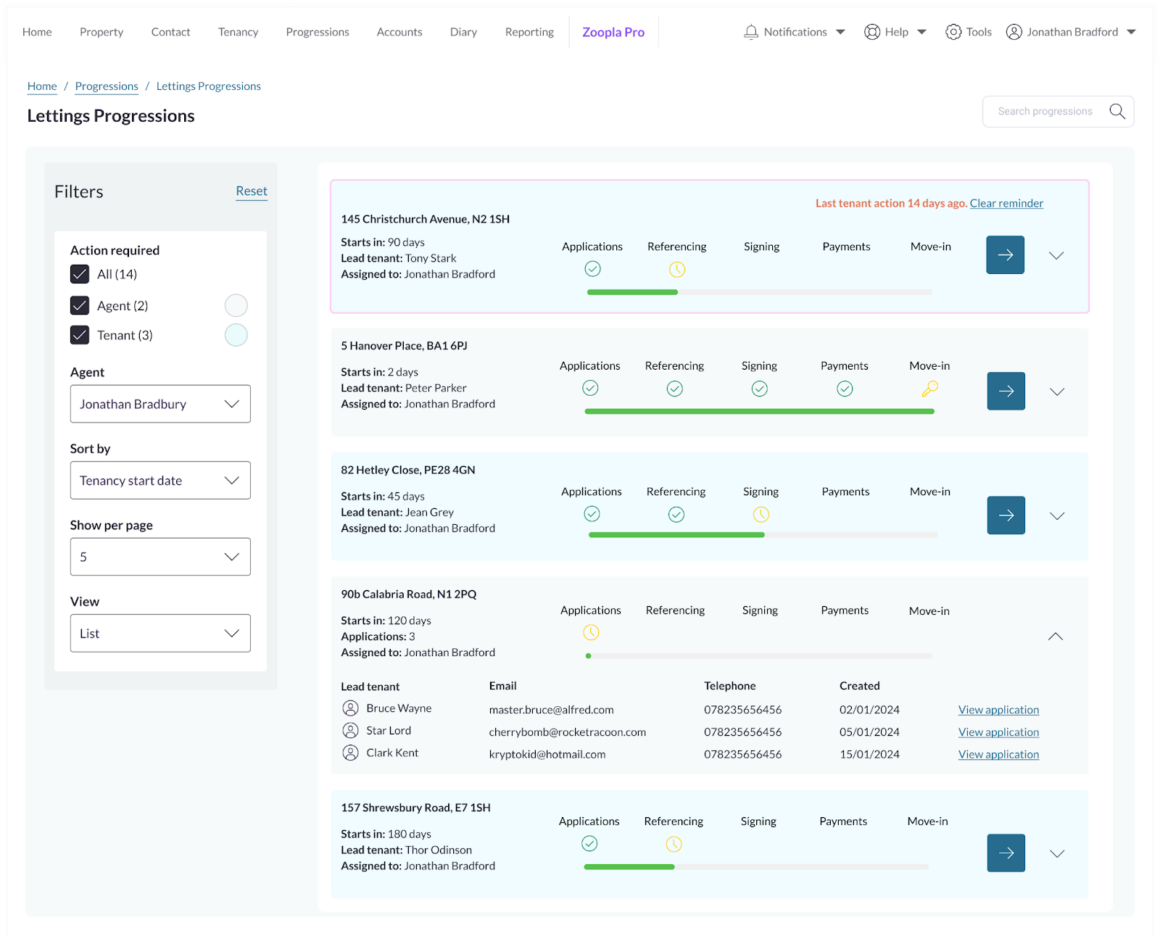Reset the filters

(x=251, y=191)
